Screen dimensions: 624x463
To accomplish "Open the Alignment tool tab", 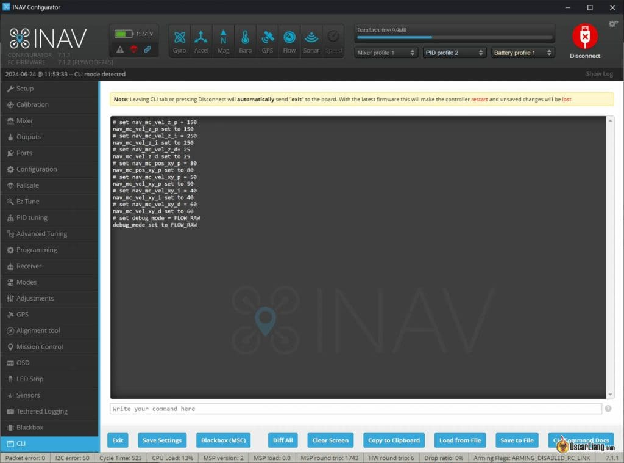I will pos(49,330).
